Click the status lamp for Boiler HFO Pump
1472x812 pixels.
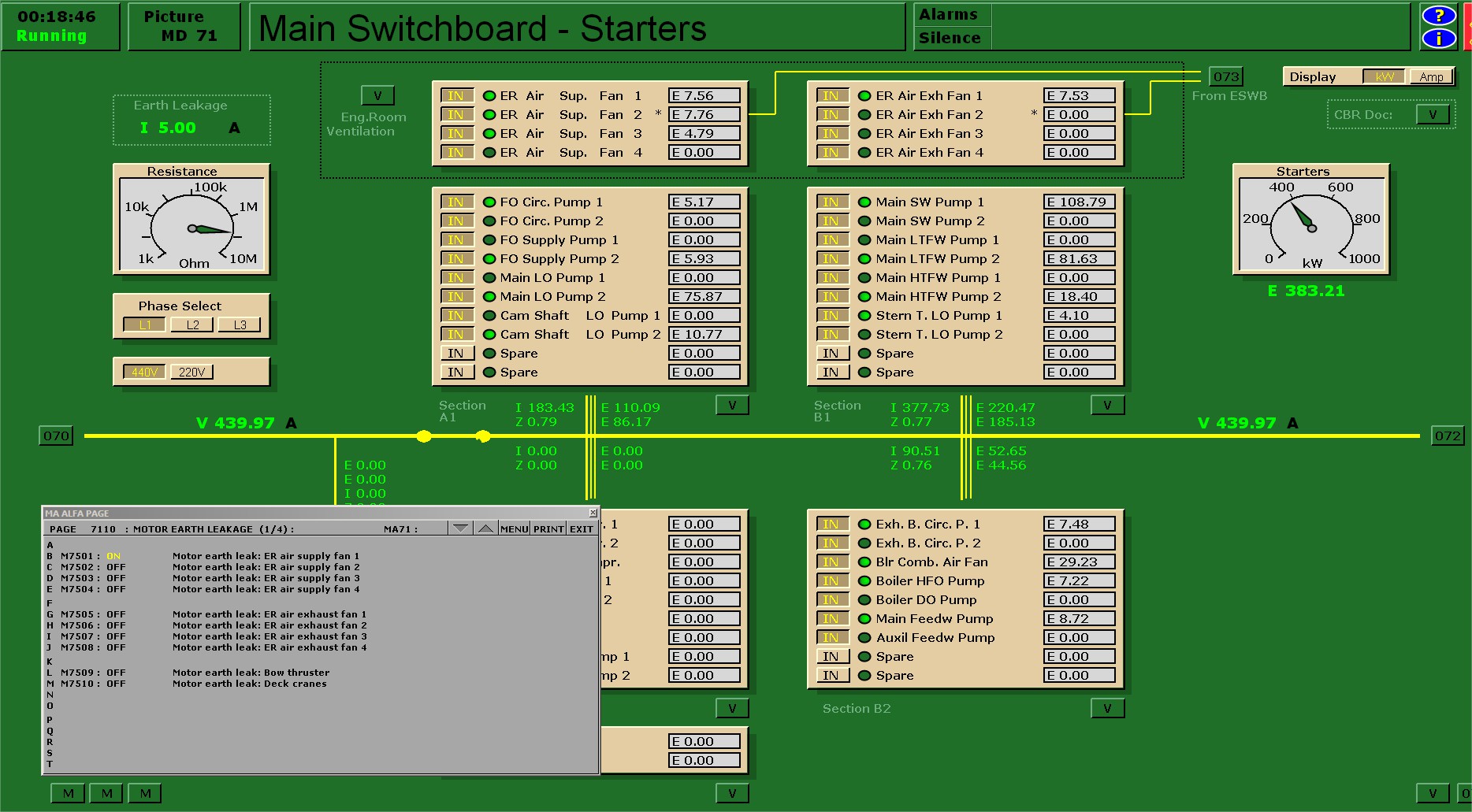click(864, 581)
